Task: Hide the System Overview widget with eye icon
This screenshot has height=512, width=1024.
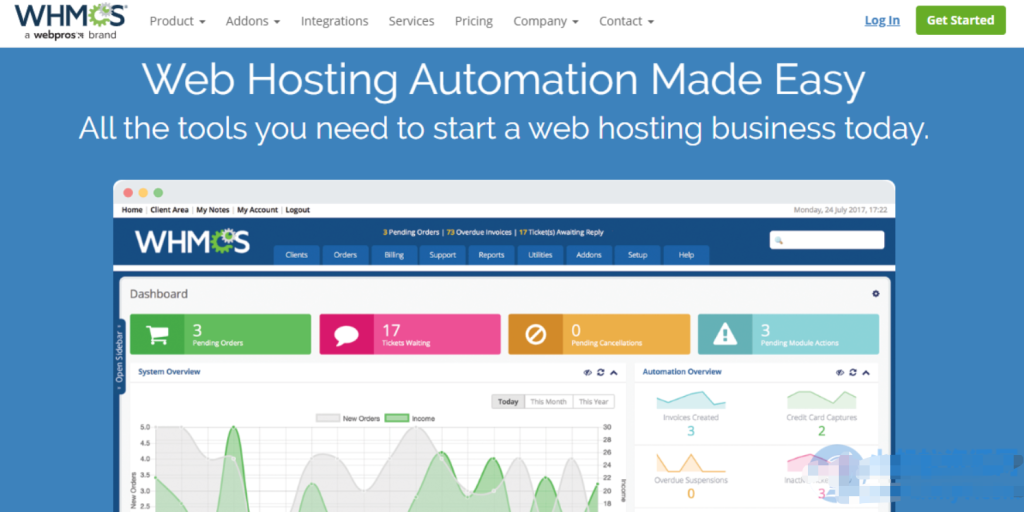Action: [587, 372]
